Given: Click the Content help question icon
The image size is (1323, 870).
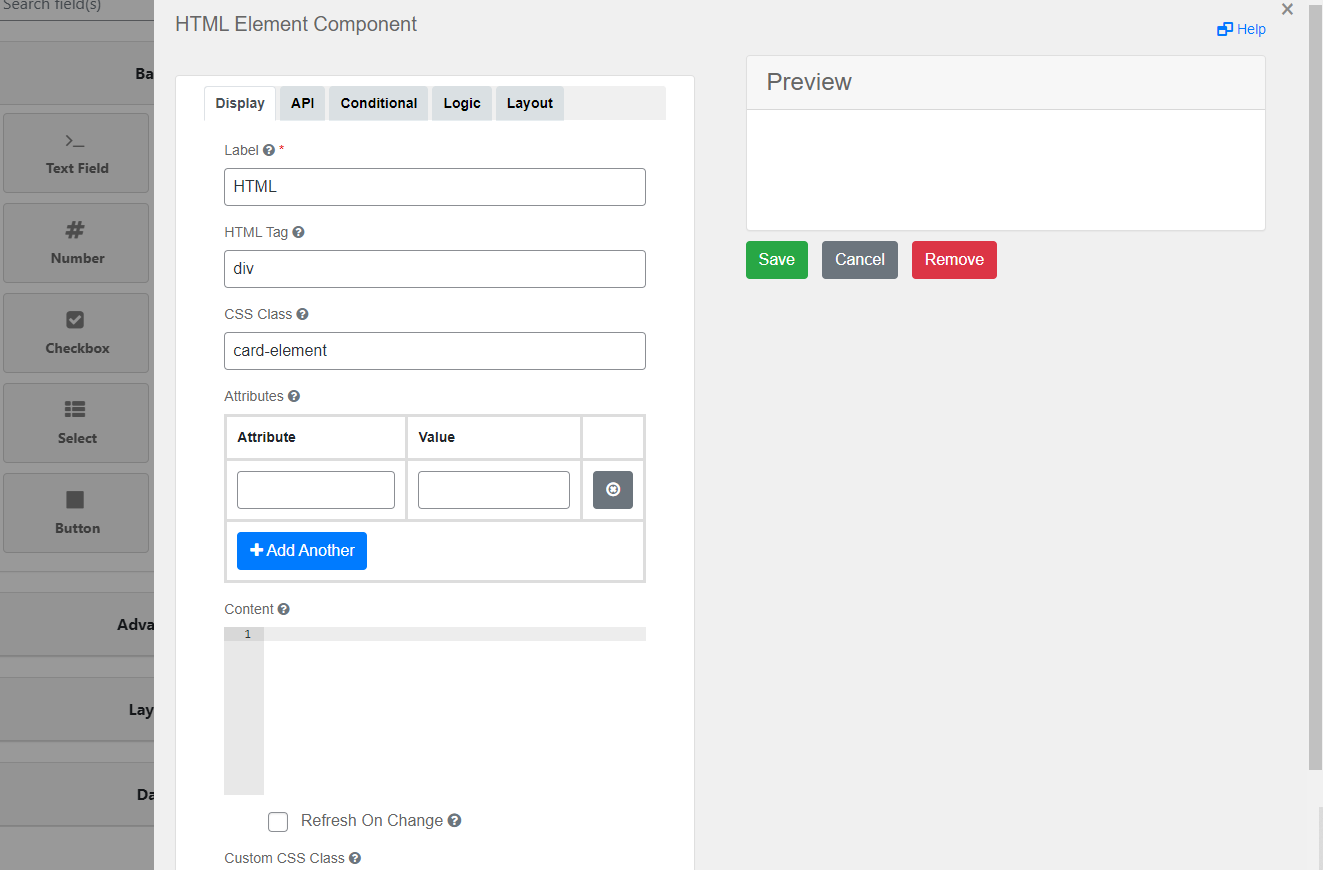Looking at the screenshot, I should [284, 609].
